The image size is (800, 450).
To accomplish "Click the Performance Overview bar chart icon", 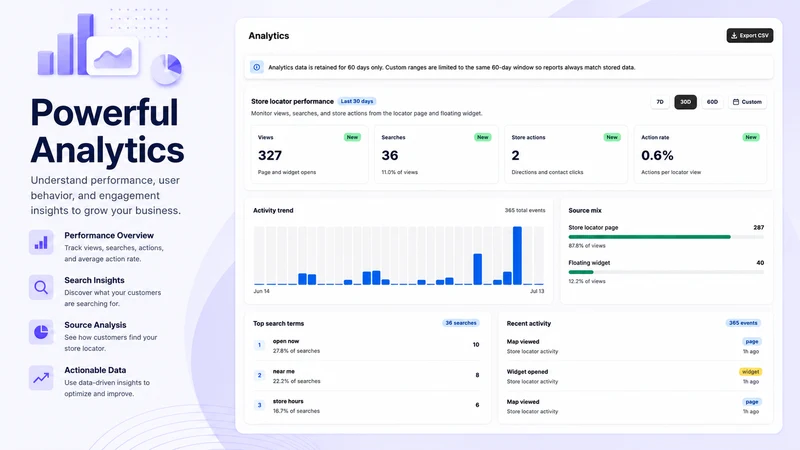I will (x=41, y=242).
